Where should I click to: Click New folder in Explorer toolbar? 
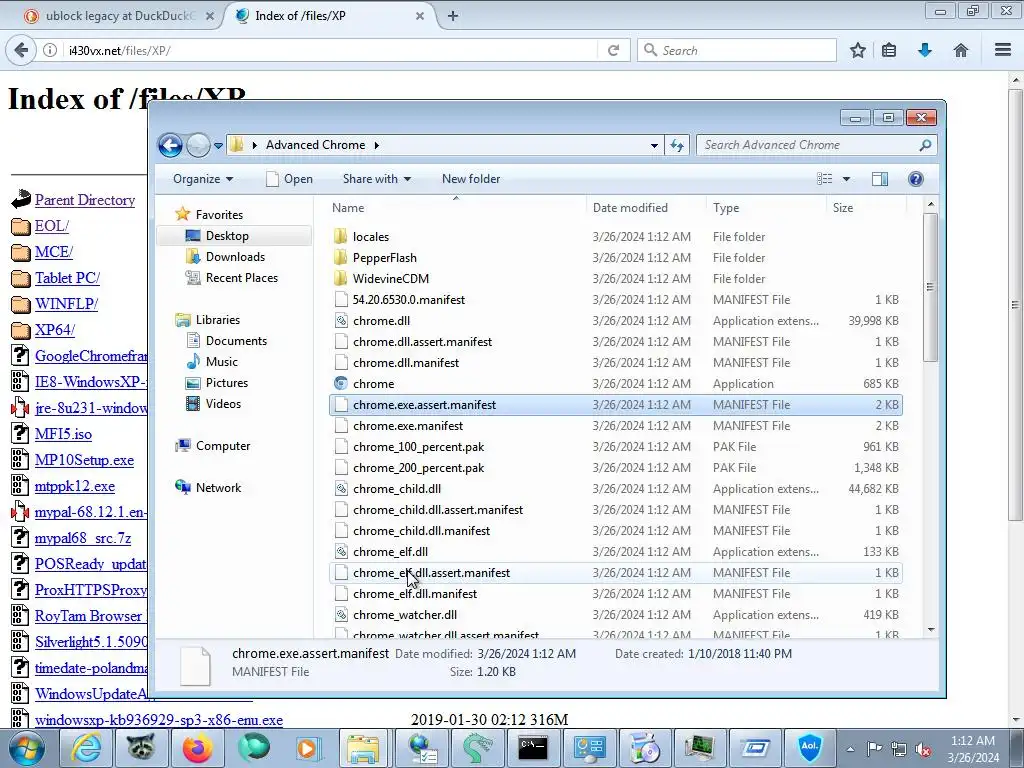pyautogui.click(x=471, y=179)
